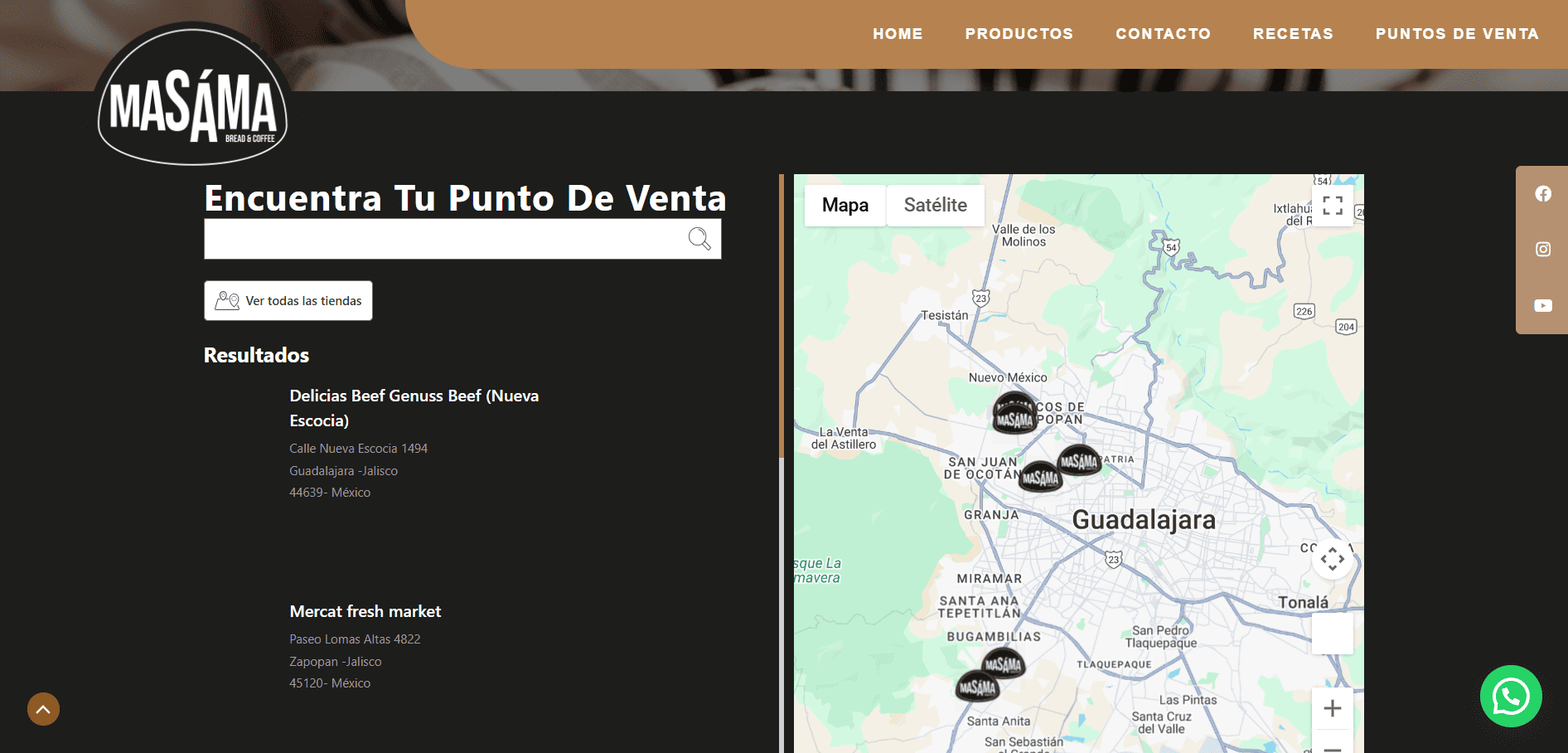Screen dimensions: 1568x753
Task: Expand the map with the zoom-in plus control
Action: [x=1332, y=707]
